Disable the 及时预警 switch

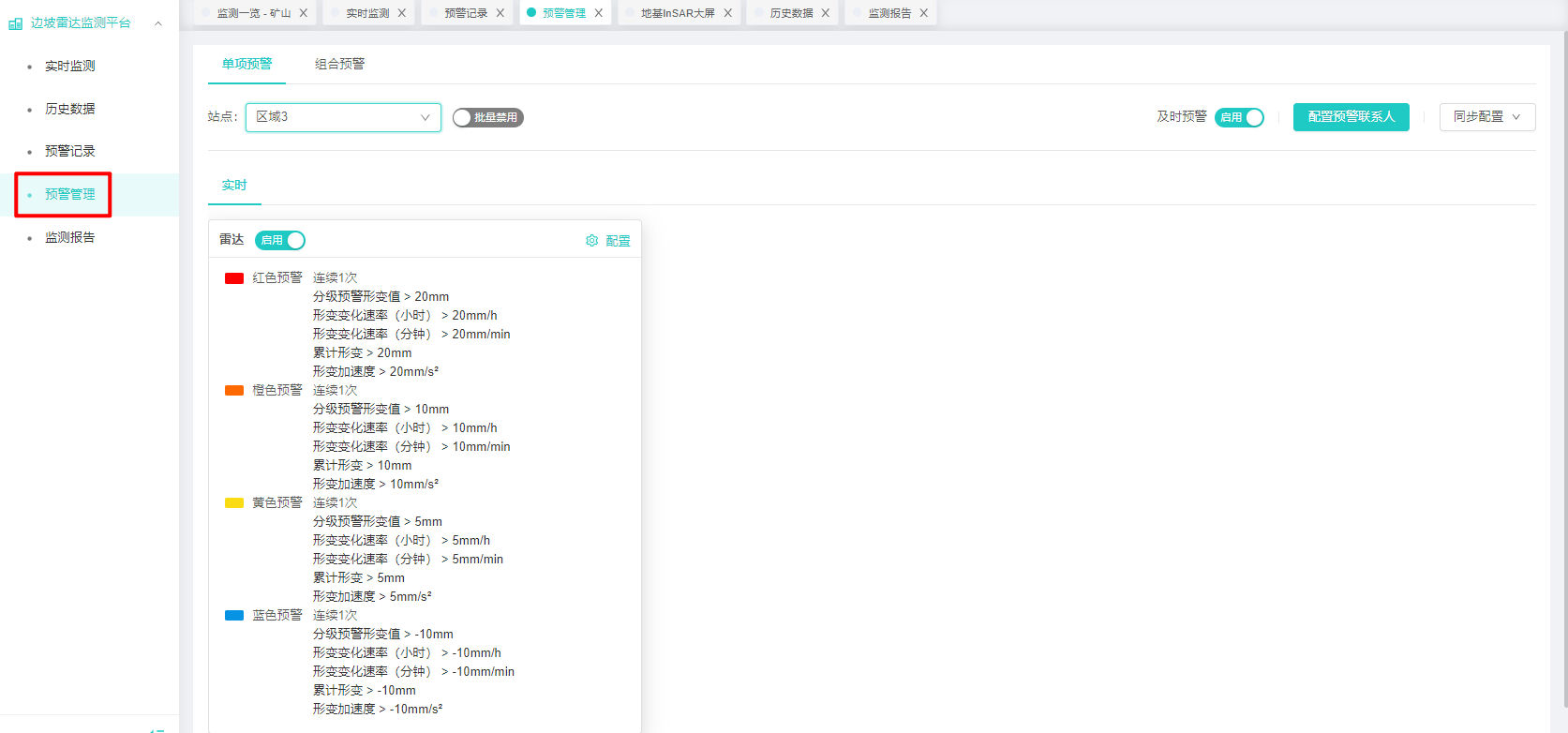(x=1239, y=117)
